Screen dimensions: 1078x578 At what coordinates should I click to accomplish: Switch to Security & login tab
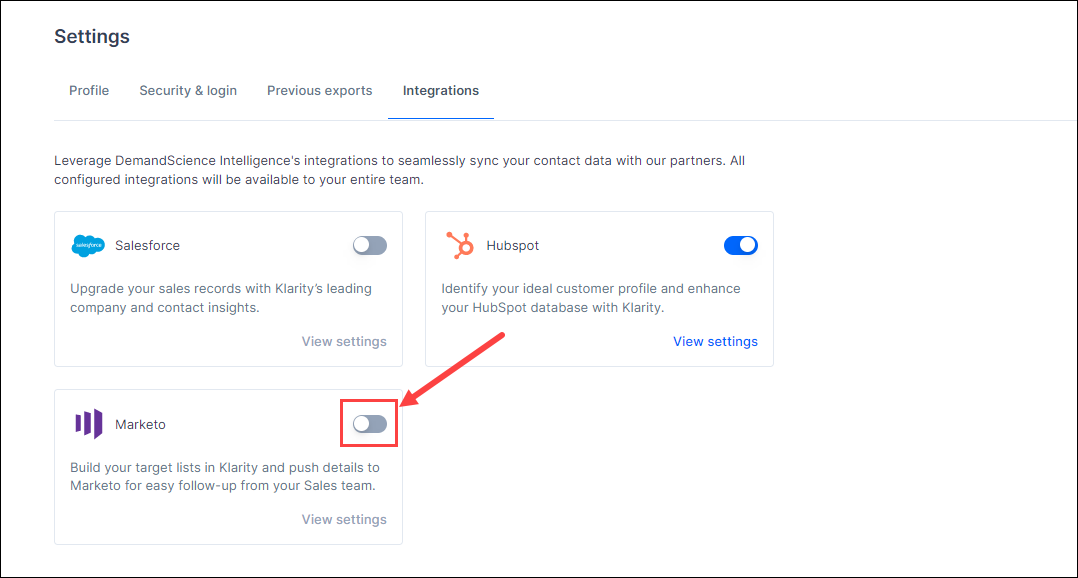(188, 91)
